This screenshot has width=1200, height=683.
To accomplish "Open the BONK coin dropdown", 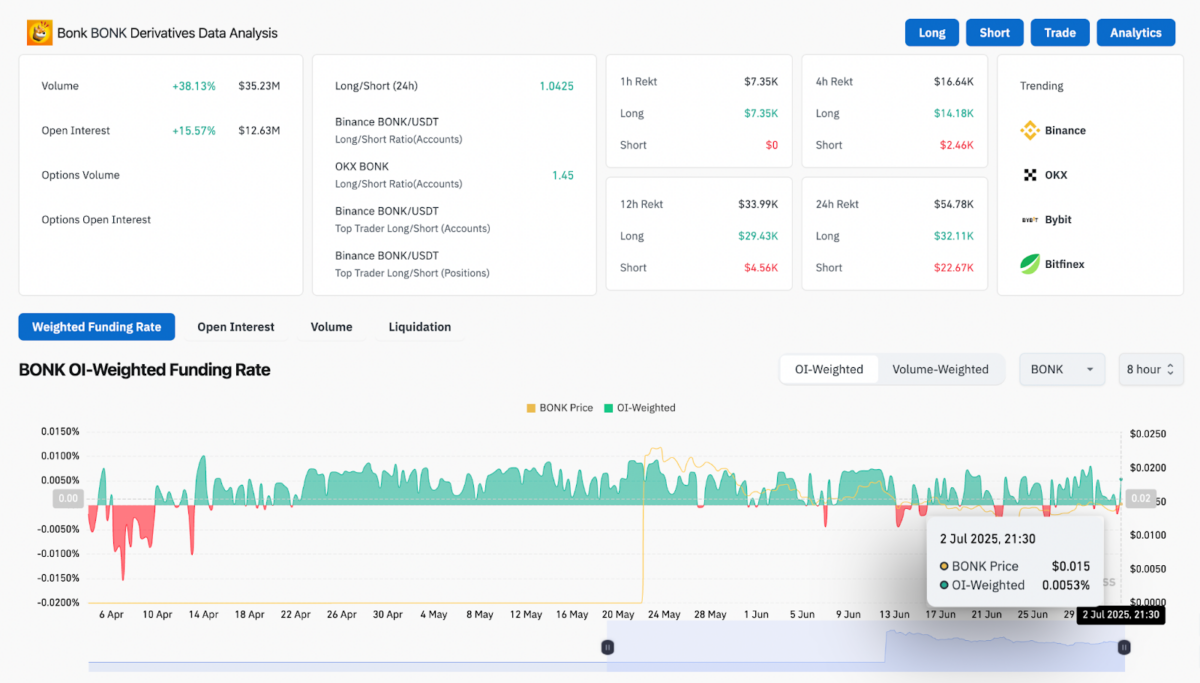I will [1061, 369].
